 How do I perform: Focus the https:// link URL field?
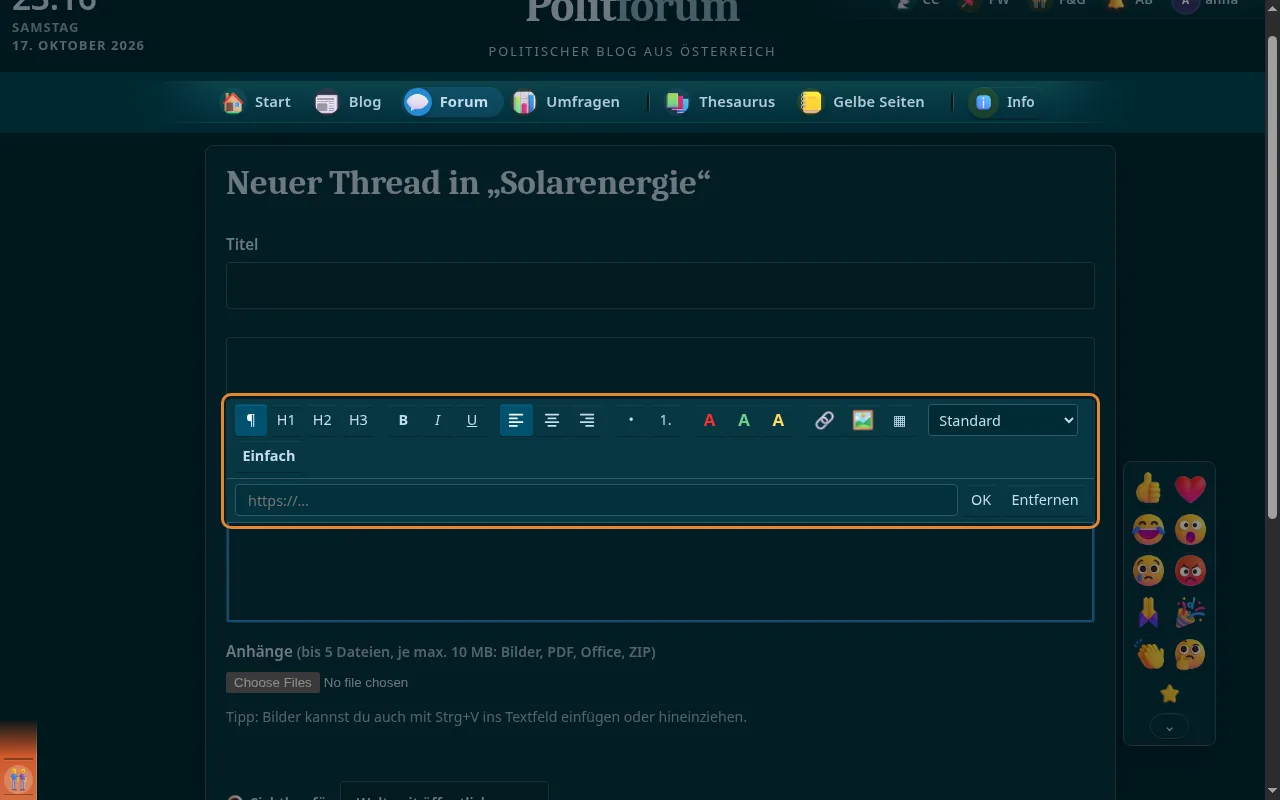tap(596, 500)
